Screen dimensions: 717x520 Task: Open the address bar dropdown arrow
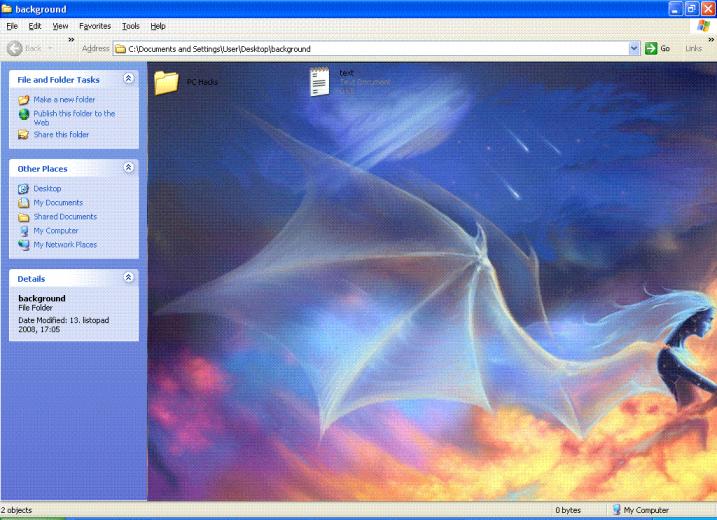tap(634, 48)
